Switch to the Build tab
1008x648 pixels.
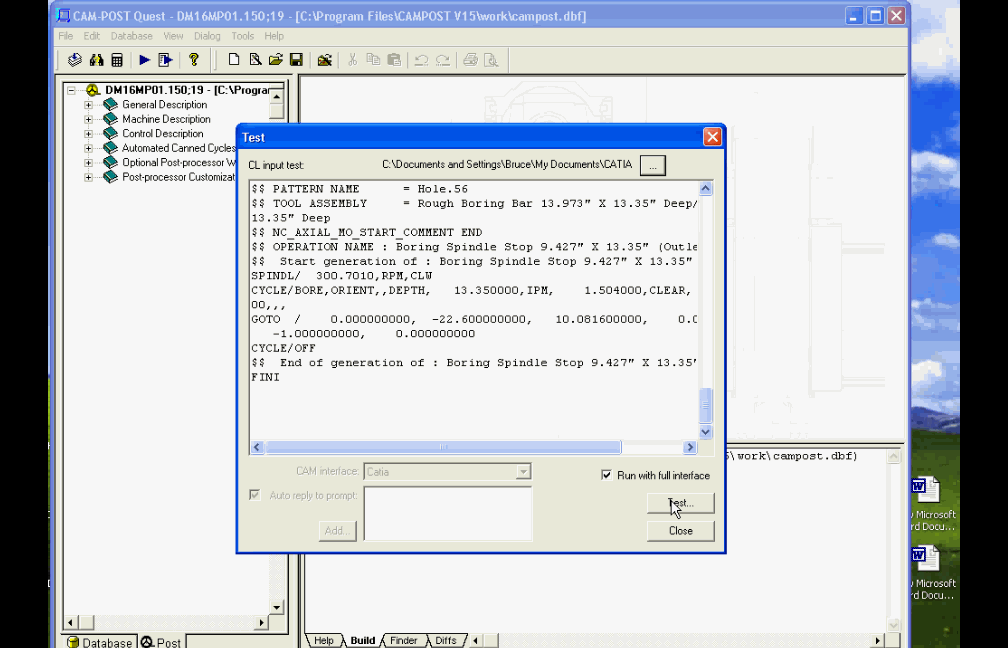363,640
